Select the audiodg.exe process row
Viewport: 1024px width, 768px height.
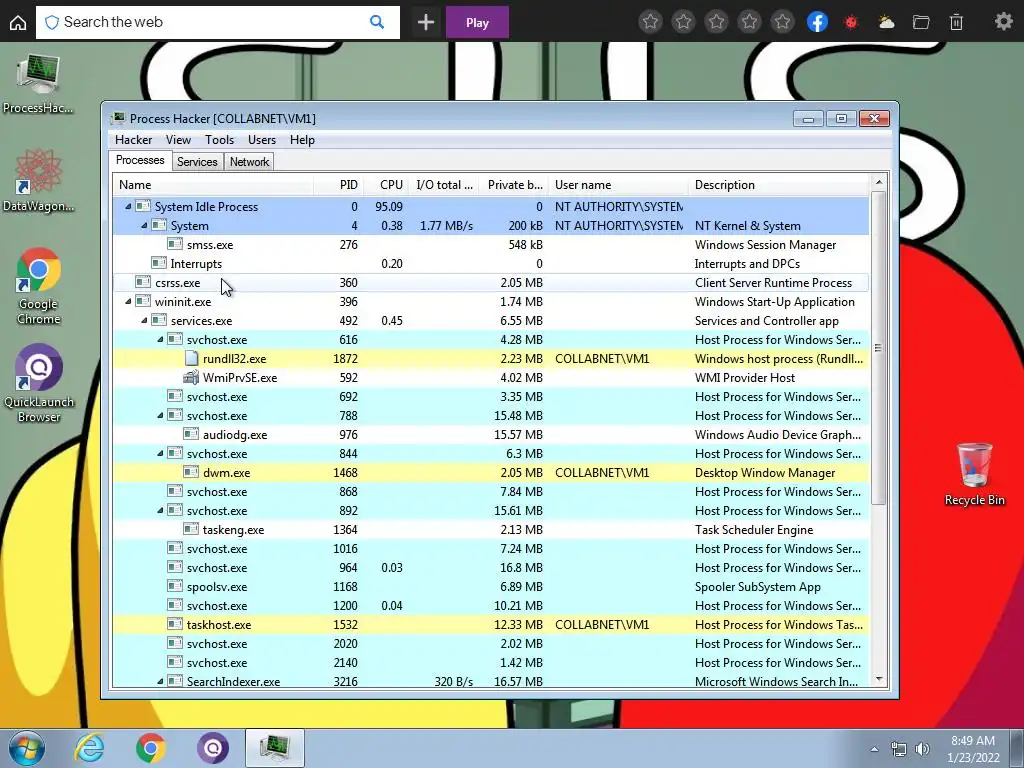pyautogui.click(x=491, y=435)
